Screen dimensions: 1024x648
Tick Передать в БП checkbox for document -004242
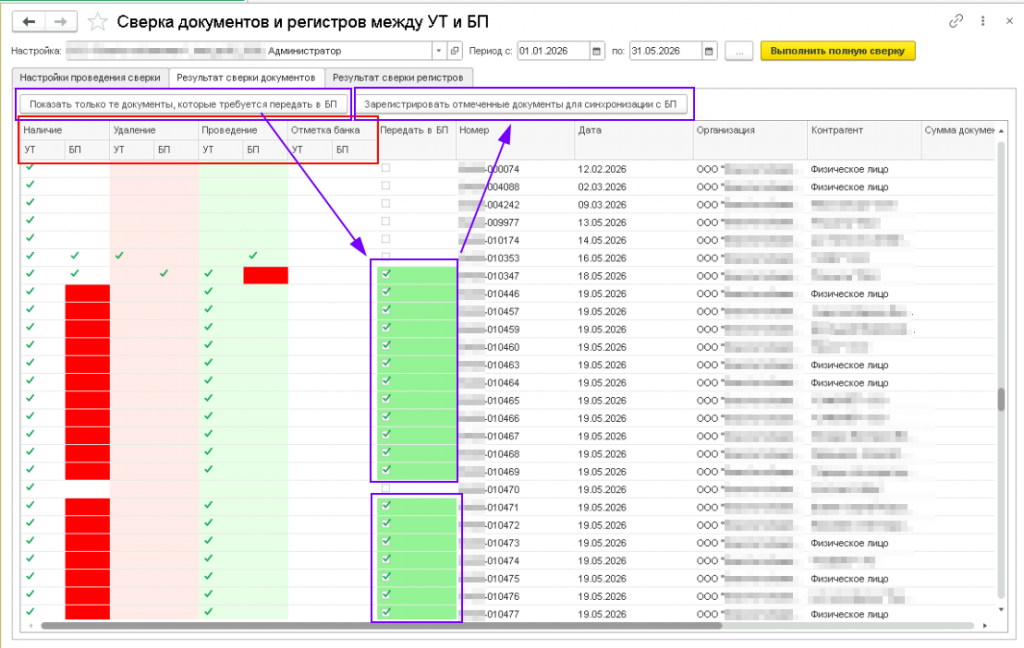pos(386,204)
